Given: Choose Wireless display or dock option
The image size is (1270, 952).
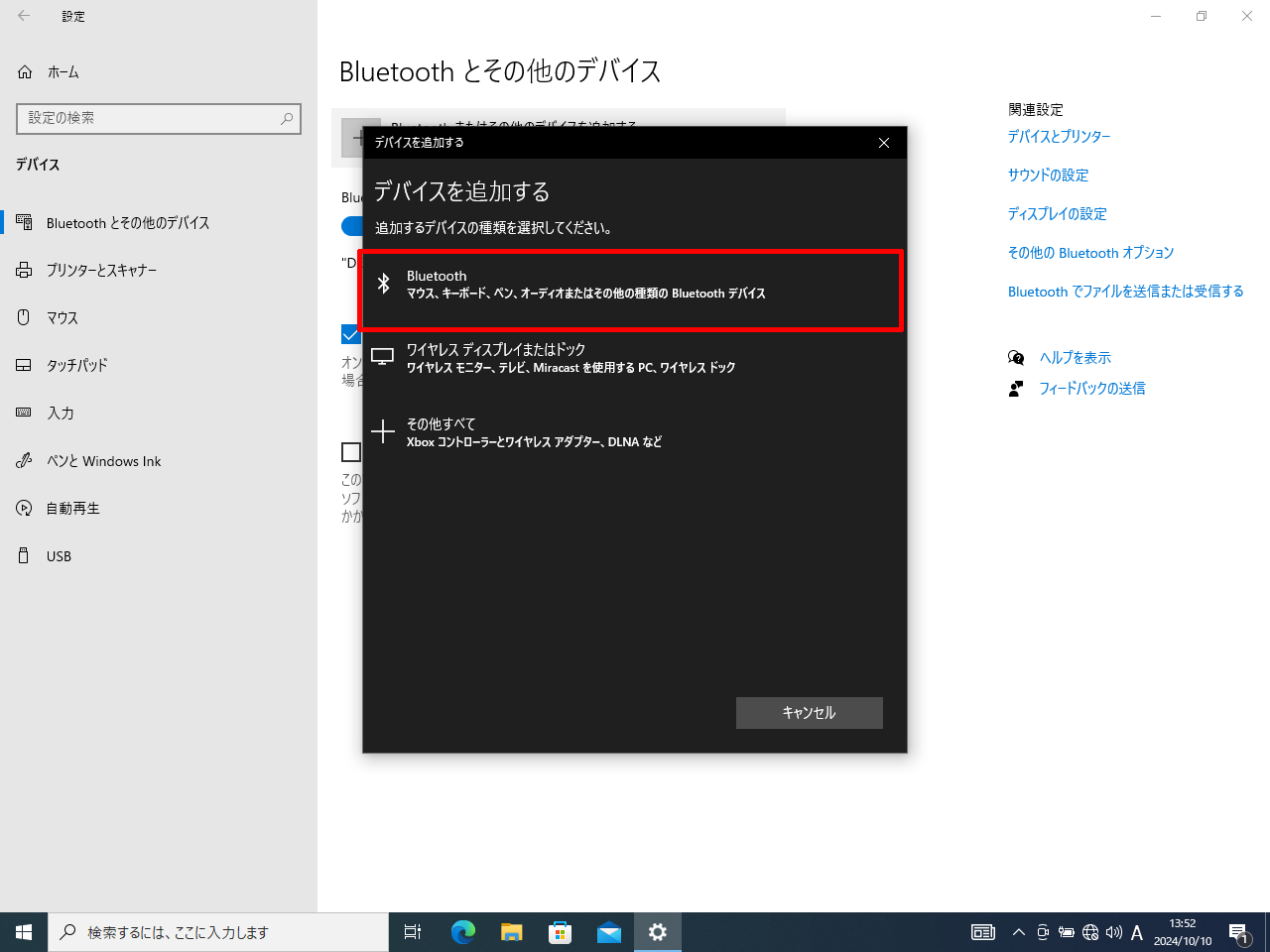Looking at the screenshot, I should pyautogui.click(x=635, y=358).
